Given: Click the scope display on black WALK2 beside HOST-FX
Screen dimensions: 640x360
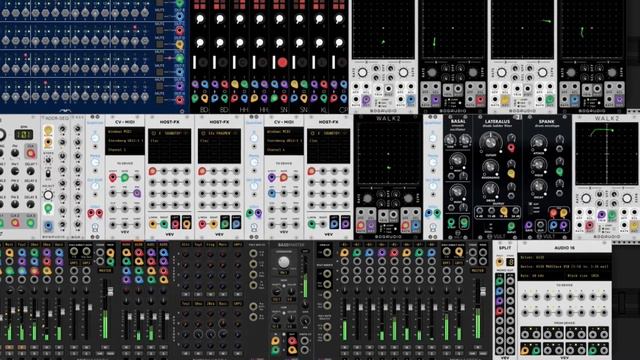Looking at the screenshot, I should tap(388, 153).
